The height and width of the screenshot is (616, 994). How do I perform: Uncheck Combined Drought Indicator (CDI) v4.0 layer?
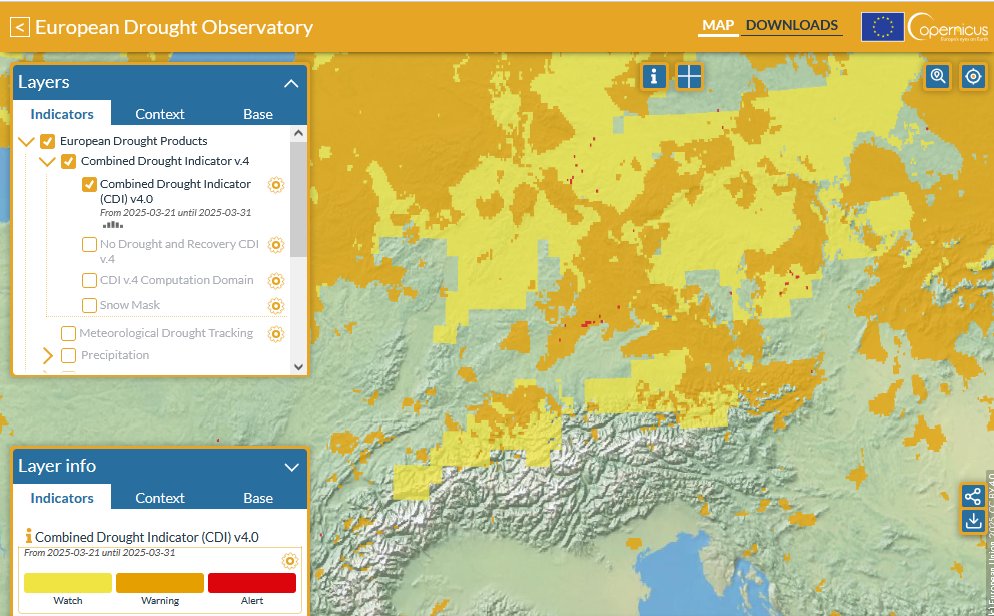89,184
